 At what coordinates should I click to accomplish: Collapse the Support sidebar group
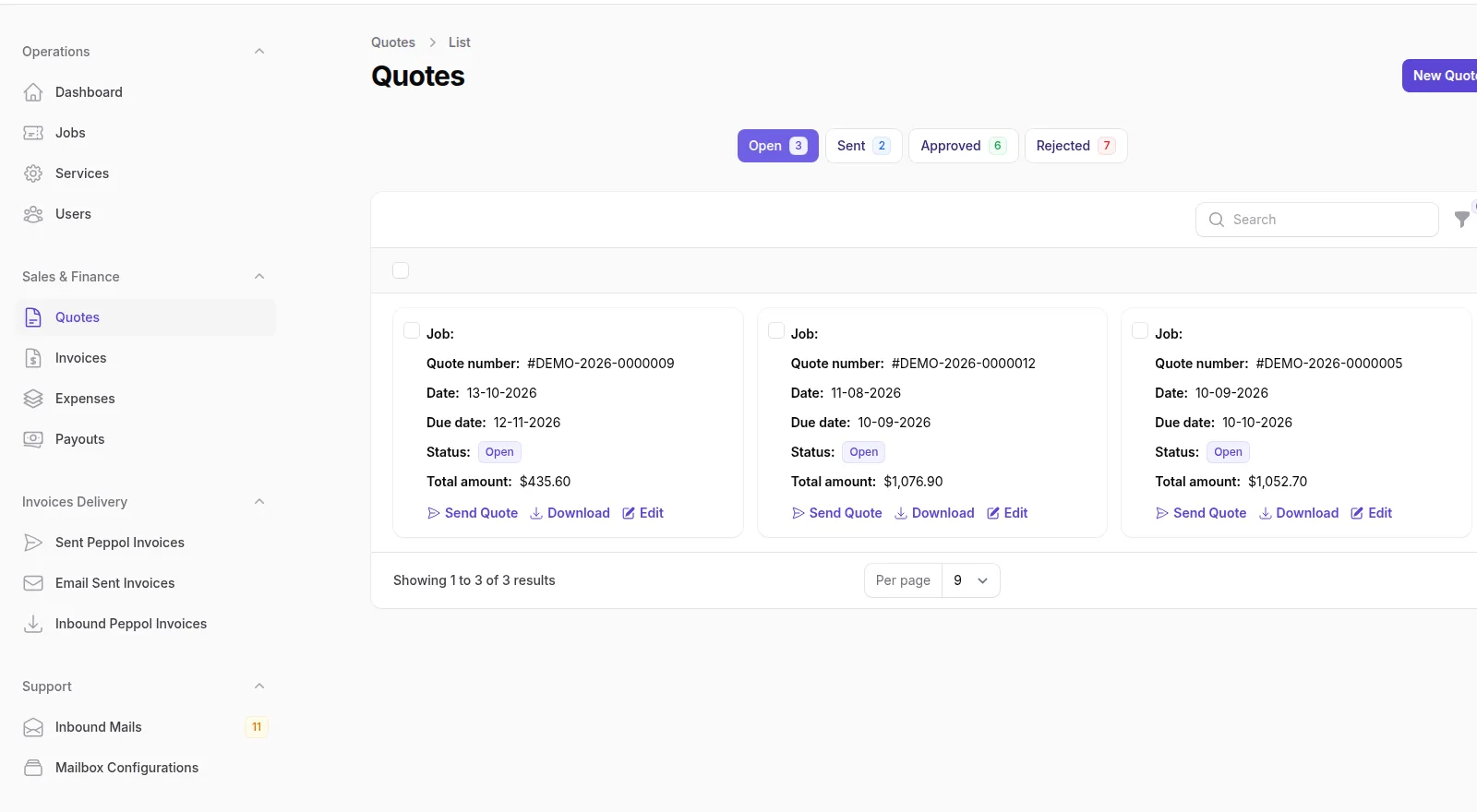pyautogui.click(x=259, y=687)
